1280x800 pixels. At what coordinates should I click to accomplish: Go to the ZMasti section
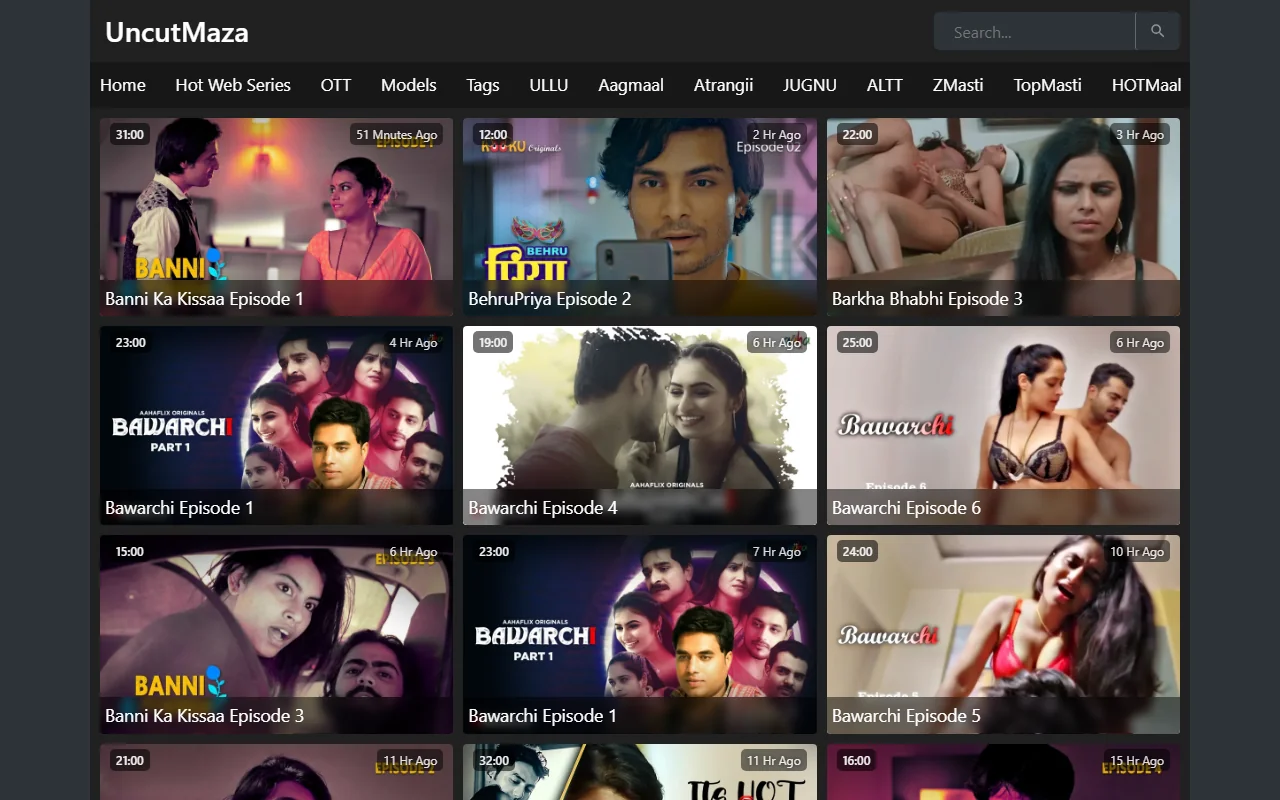958,85
